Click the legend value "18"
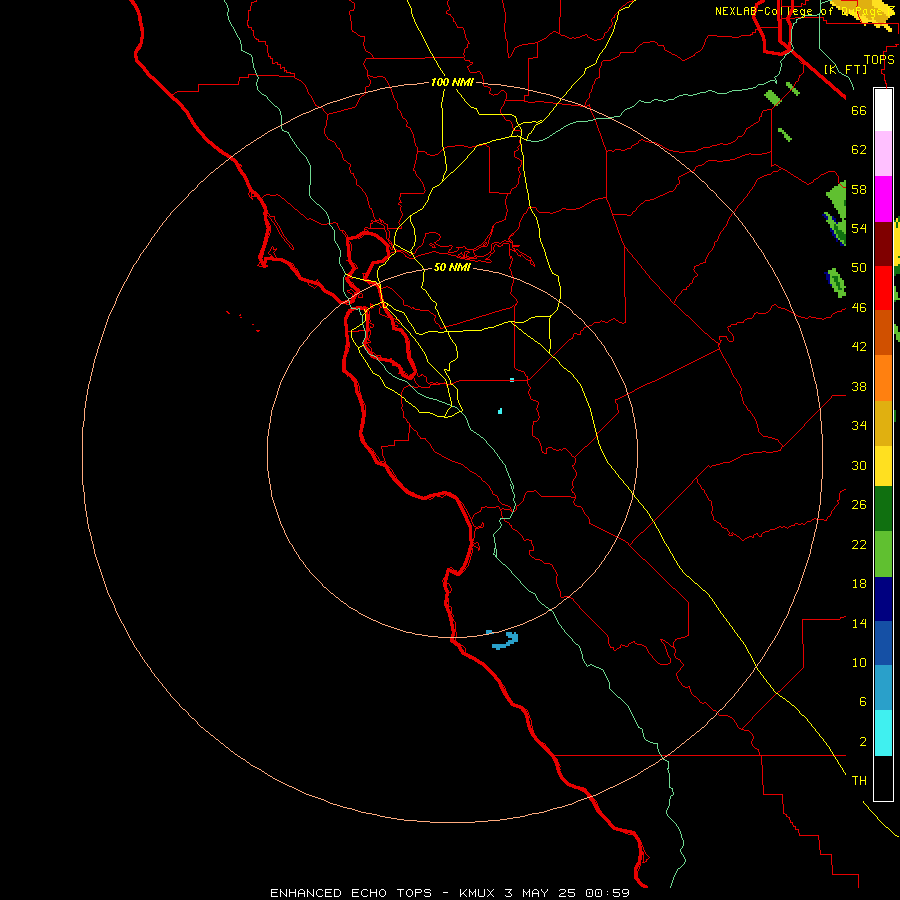Screen dimensions: 900x900 coord(859,584)
